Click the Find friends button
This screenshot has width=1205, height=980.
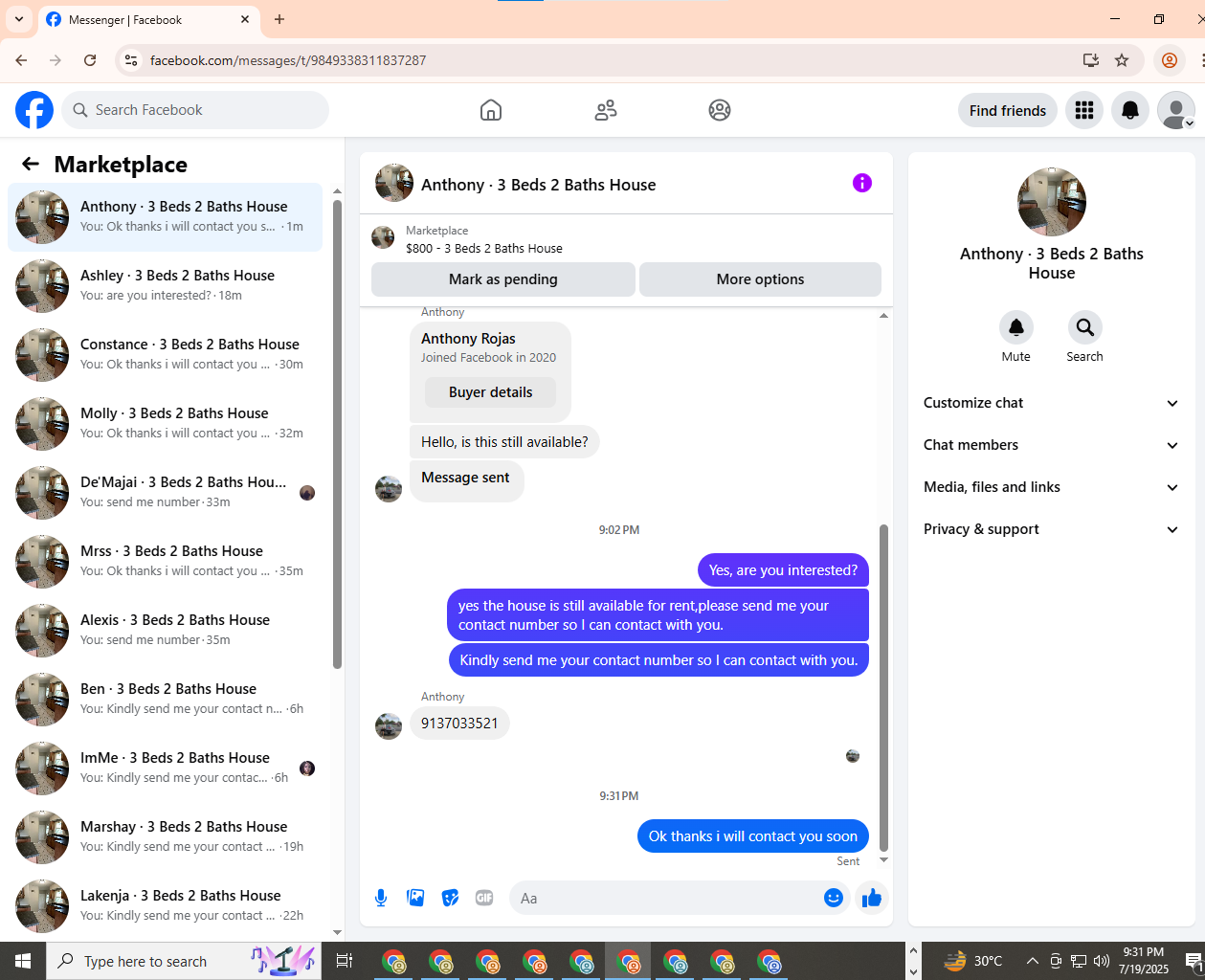coord(1008,110)
